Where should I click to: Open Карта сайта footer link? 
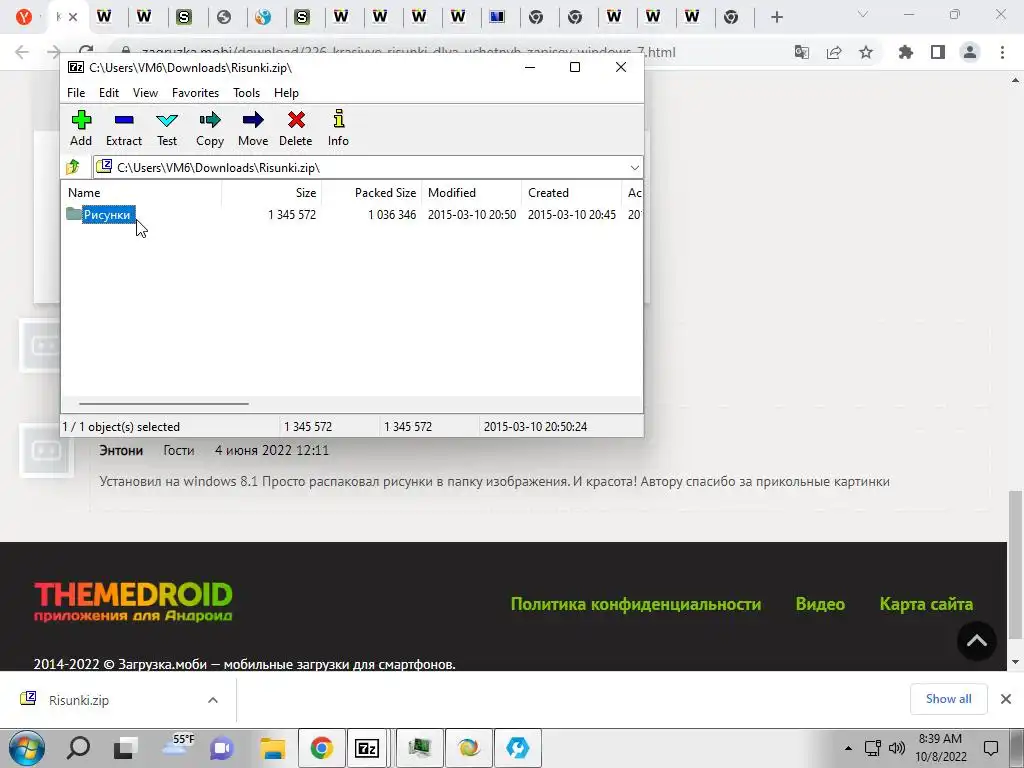(926, 604)
